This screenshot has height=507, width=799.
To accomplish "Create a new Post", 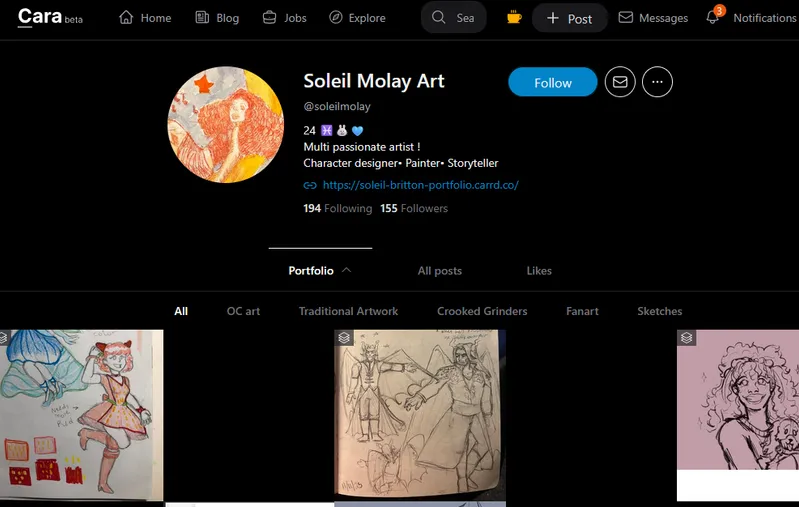I will (569, 18).
